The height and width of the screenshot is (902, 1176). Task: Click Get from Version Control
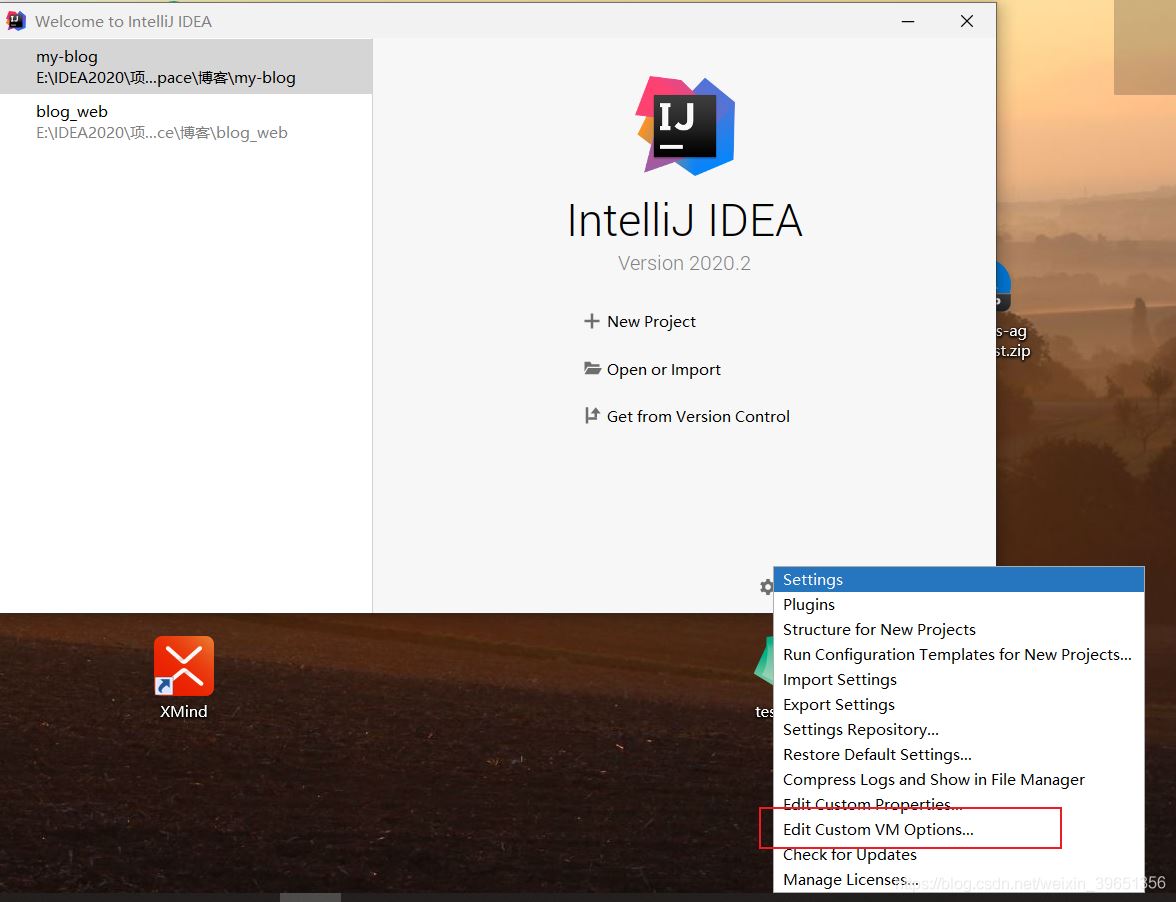pos(698,416)
